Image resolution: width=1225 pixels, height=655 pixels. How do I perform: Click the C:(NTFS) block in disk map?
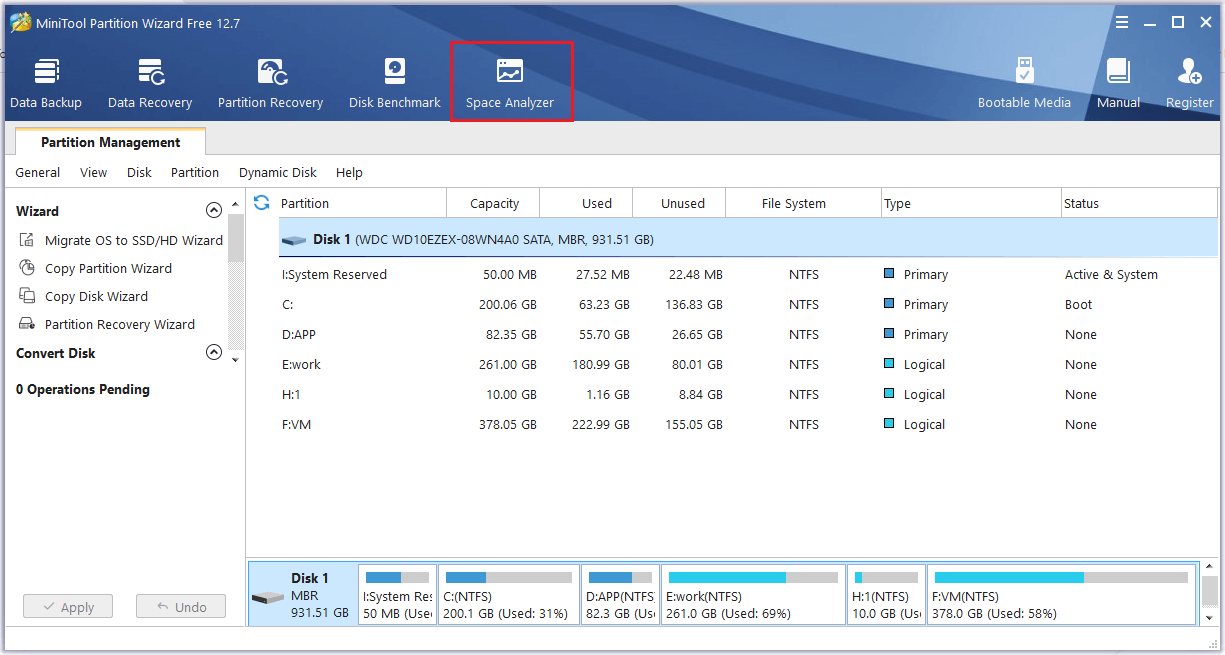pyautogui.click(x=510, y=595)
